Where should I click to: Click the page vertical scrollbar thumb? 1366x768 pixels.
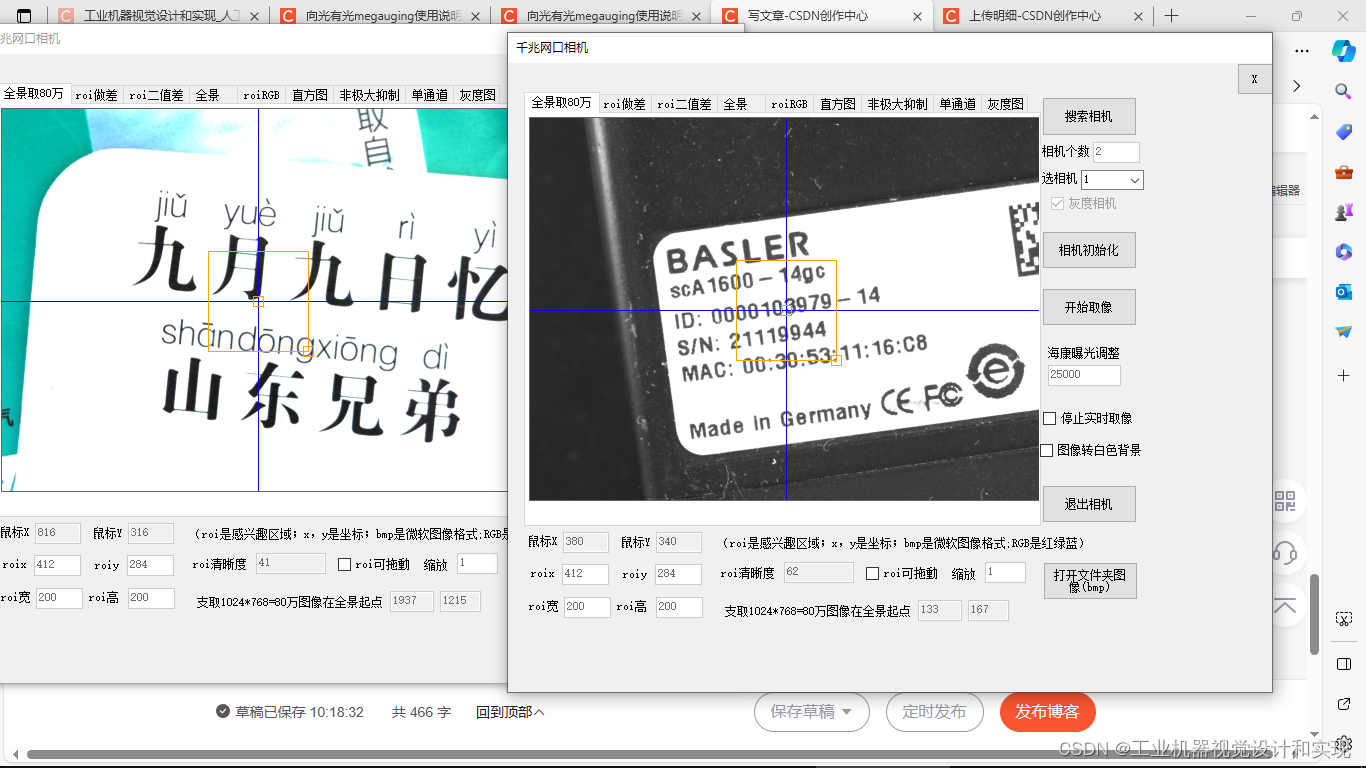click(x=1315, y=614)
